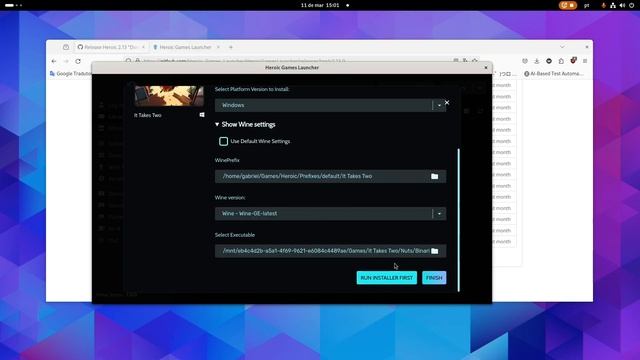Open the clock and calendar in top bar
The height and width of the screenshot is (360, 640).
tap(320, 5)
